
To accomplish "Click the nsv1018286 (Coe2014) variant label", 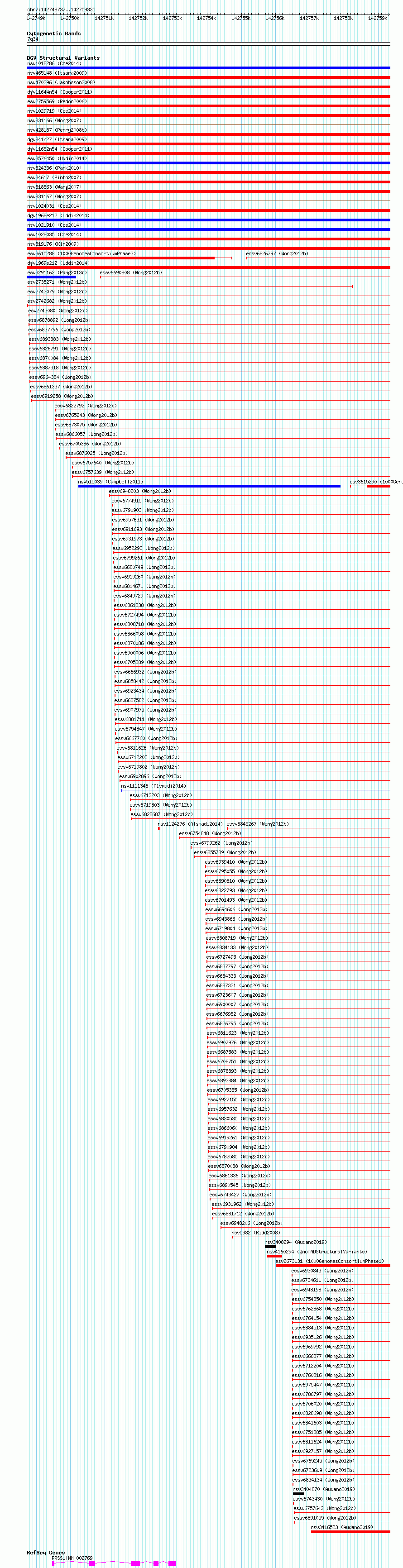I will (x=54, y=63).
